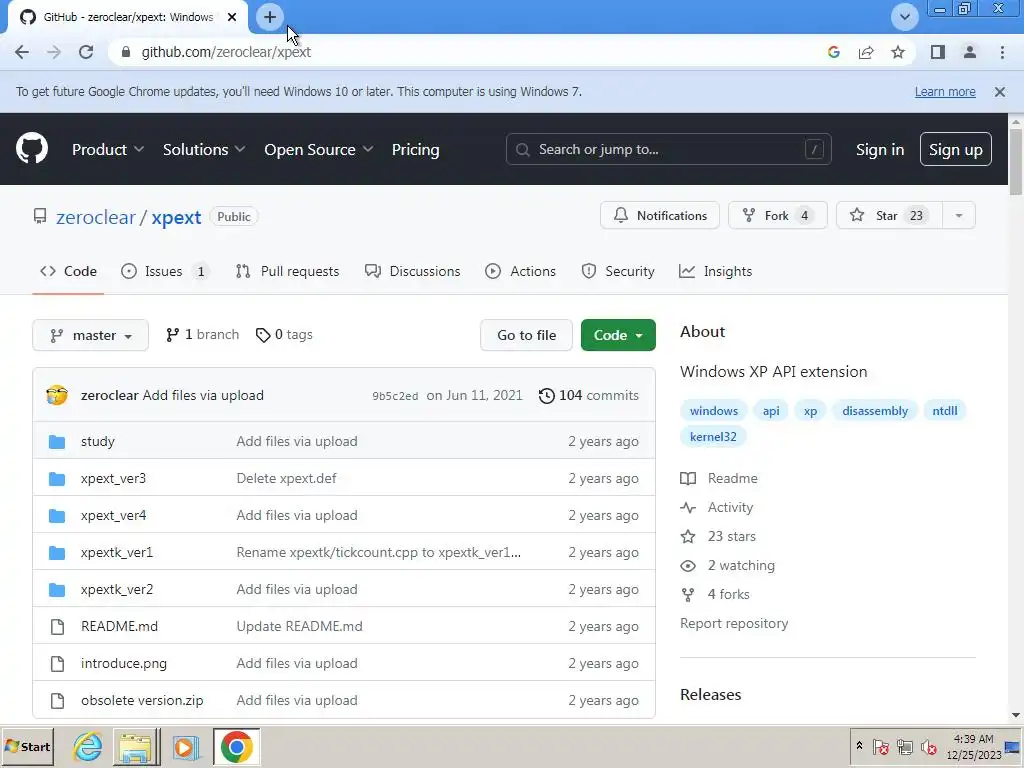The width and height of the screenshot is (1024, 768).
Task: Expand the Open Source menu
Action: [x=319, y=150]
